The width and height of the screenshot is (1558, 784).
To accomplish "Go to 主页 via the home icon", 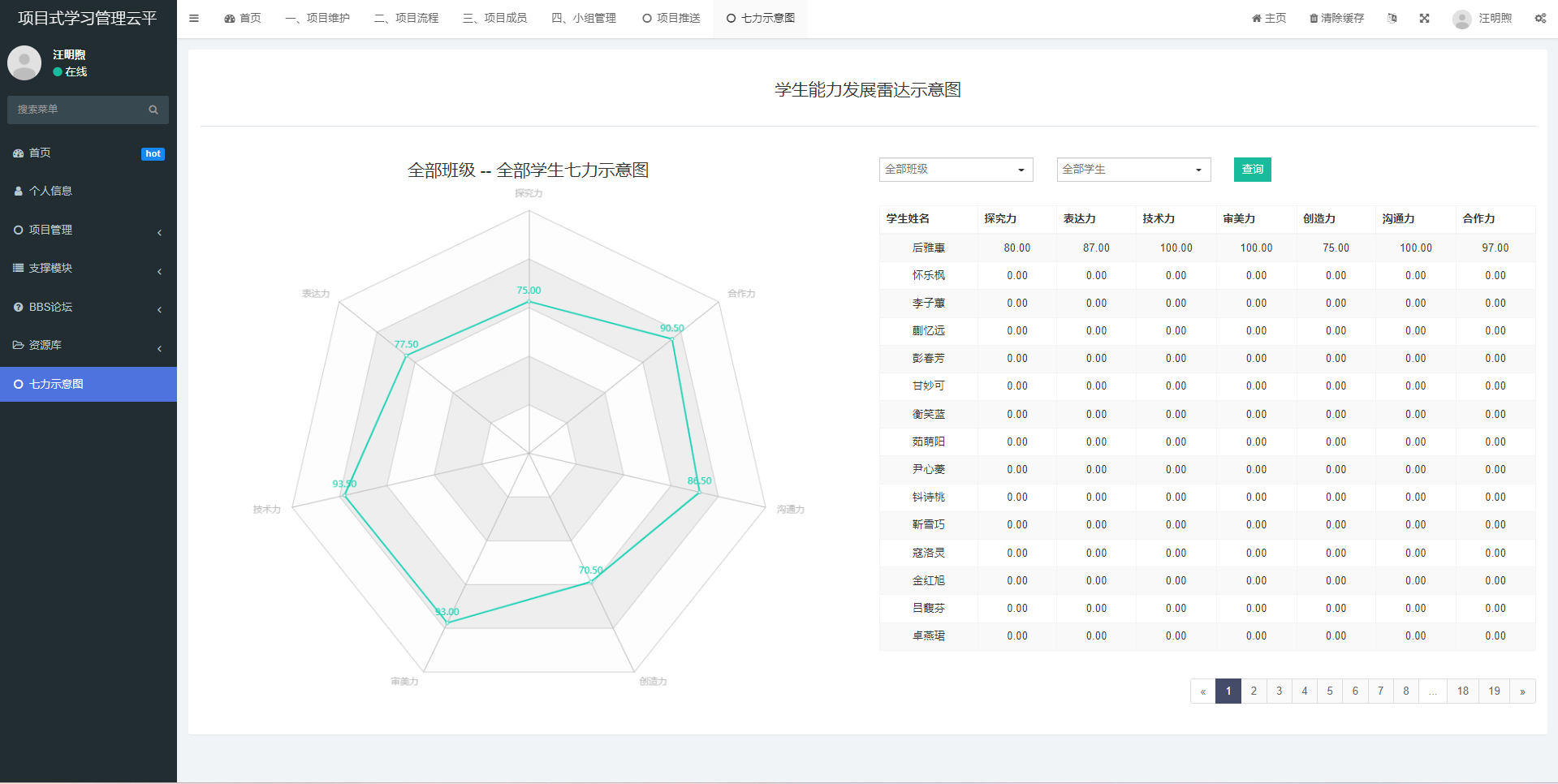I will coord(1268,18).
